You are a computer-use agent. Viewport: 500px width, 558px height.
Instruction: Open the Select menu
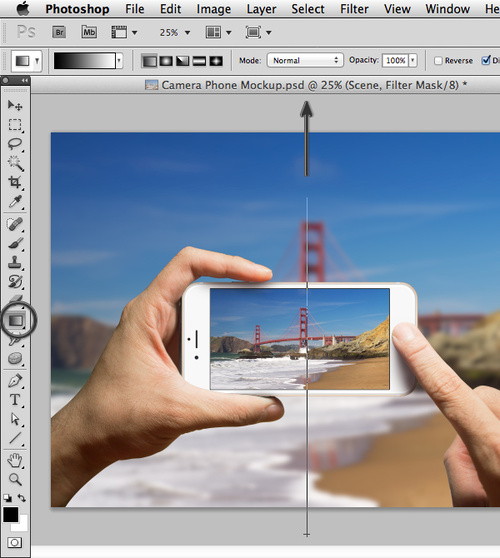point(307,9)
